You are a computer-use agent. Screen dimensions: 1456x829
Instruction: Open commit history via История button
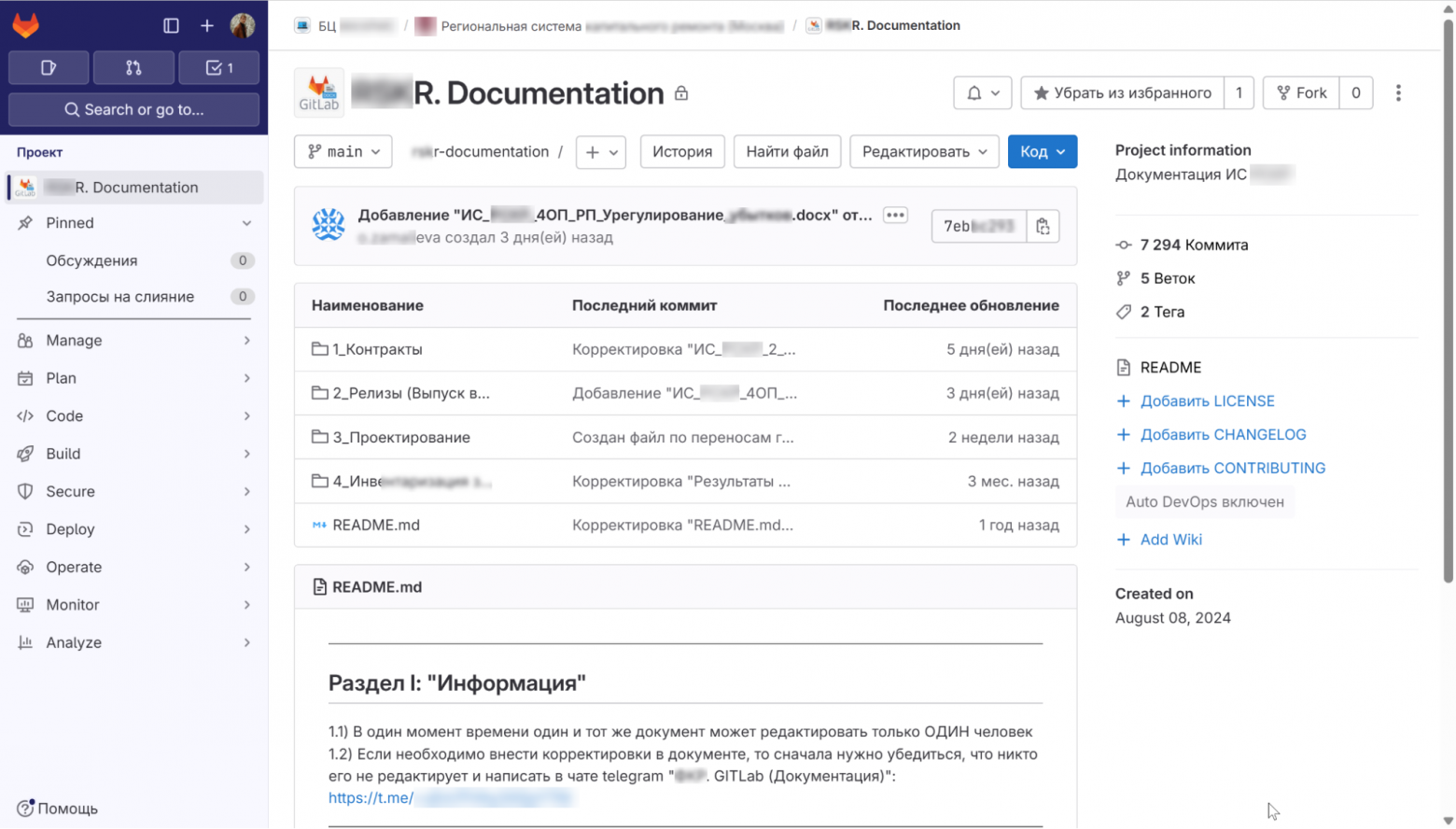681,151
